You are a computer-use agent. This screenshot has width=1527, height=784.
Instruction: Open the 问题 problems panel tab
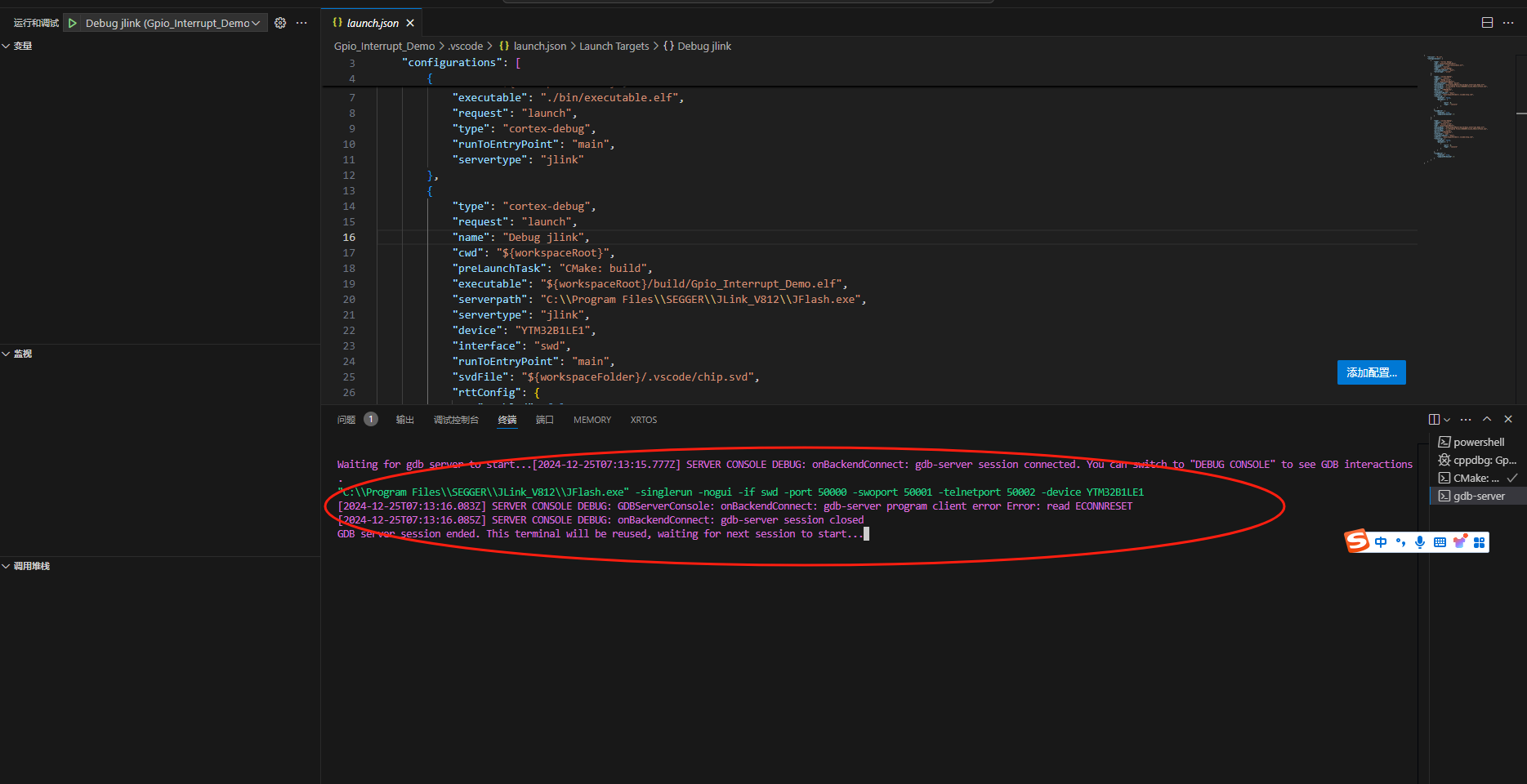coord(346,420)
